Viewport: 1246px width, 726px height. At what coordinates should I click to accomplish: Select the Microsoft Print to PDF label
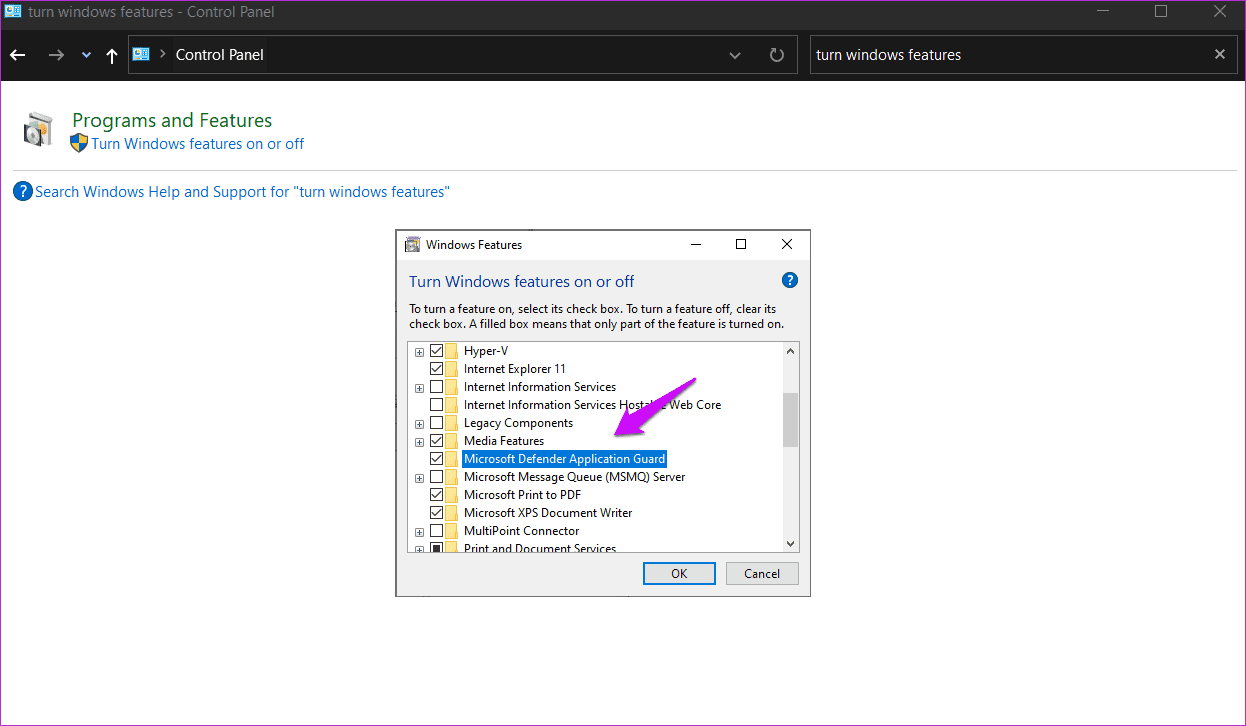[522, 495]
